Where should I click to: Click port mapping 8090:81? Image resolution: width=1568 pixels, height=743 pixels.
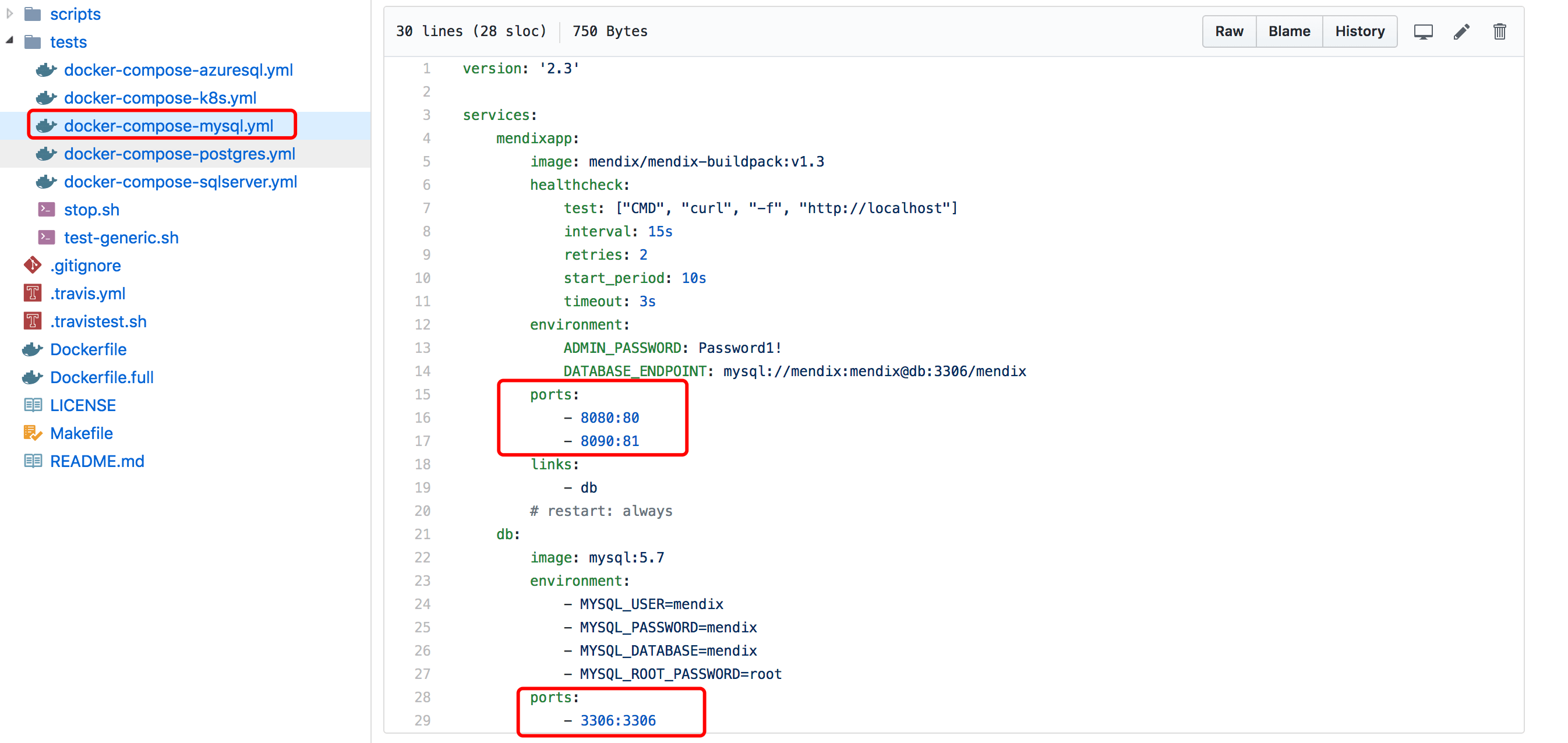coord(609,441)
